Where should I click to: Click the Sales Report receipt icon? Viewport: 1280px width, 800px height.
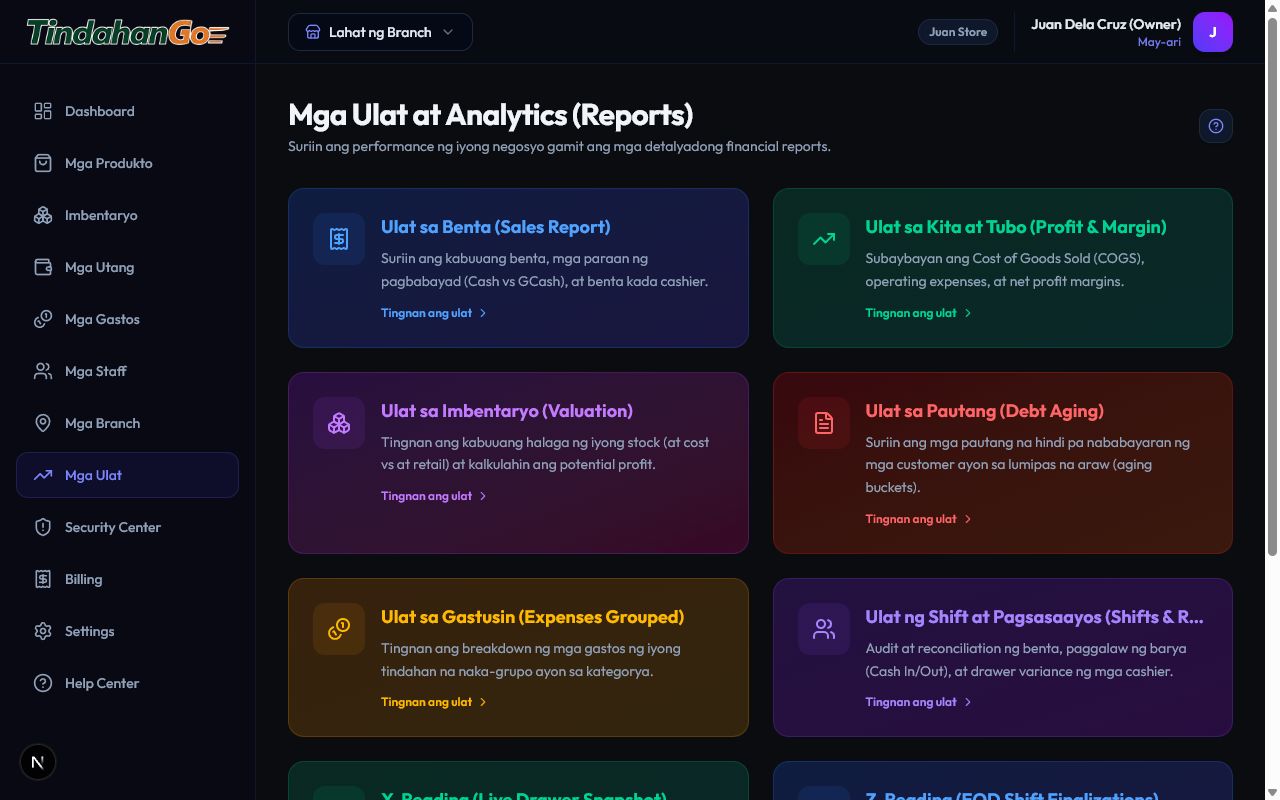(339, 239)
